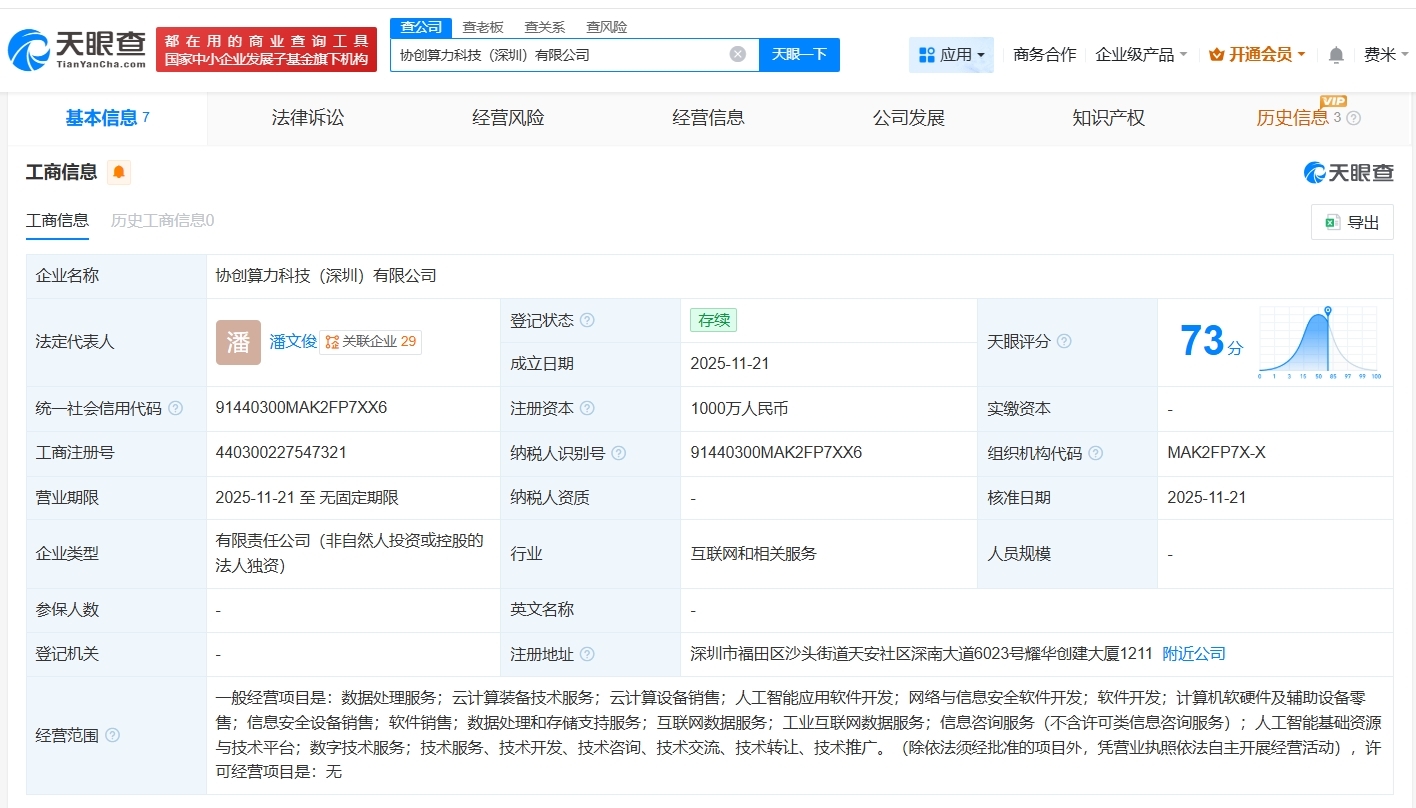This screenshot has width=1416, height=808.
Task: Select the 查老板 search tab
Action: point(481,27)
